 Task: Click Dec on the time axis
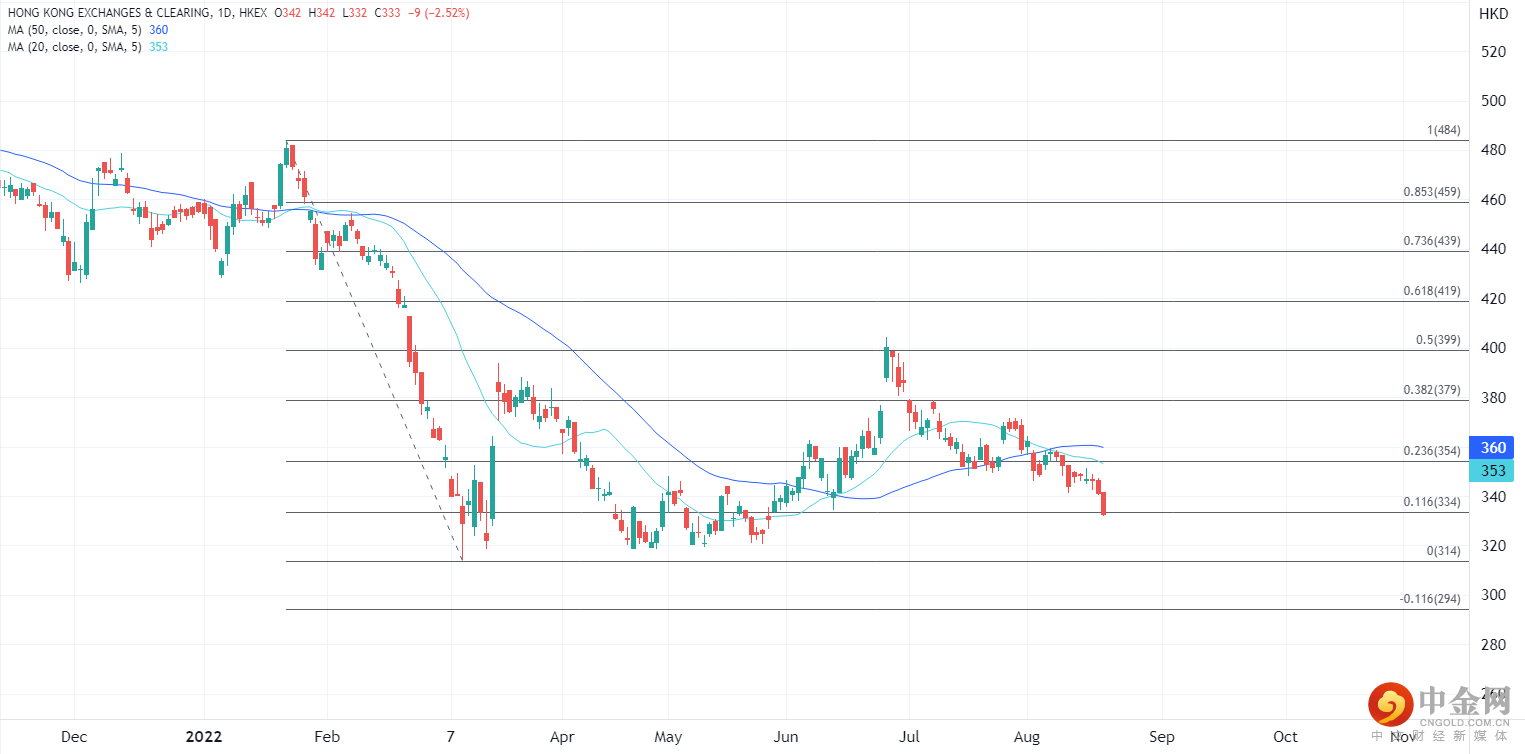(x=74, y=737)
